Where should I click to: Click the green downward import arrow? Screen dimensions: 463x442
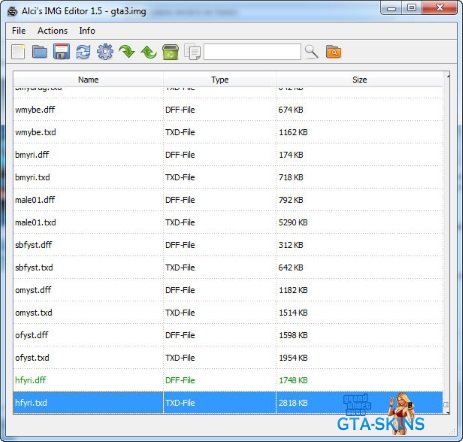(x=127, y=52)
